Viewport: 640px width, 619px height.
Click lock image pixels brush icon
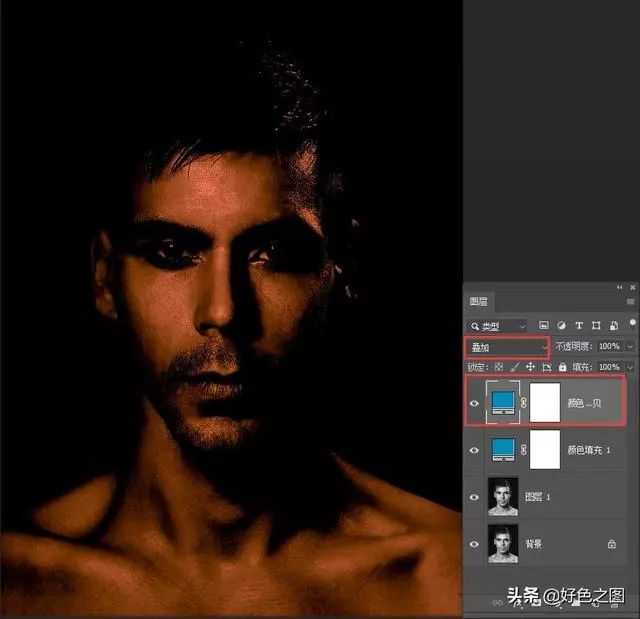[517, 367]
